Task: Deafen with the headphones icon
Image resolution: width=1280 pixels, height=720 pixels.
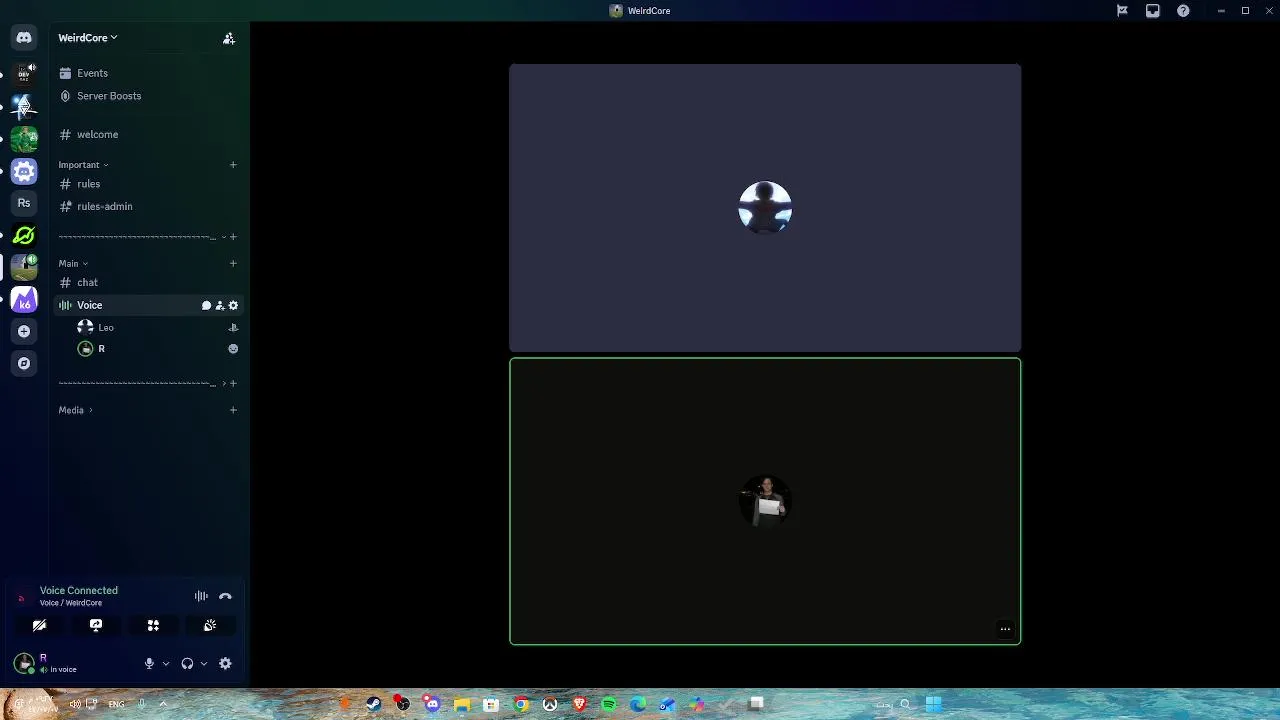Action: 187,663
